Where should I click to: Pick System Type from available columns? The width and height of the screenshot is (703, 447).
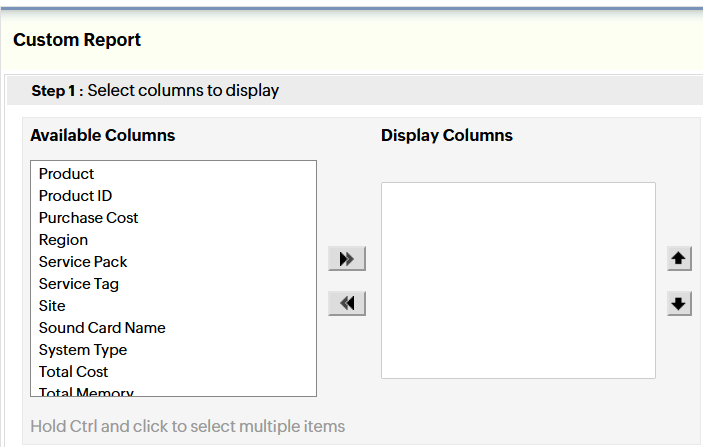[83, 350]
